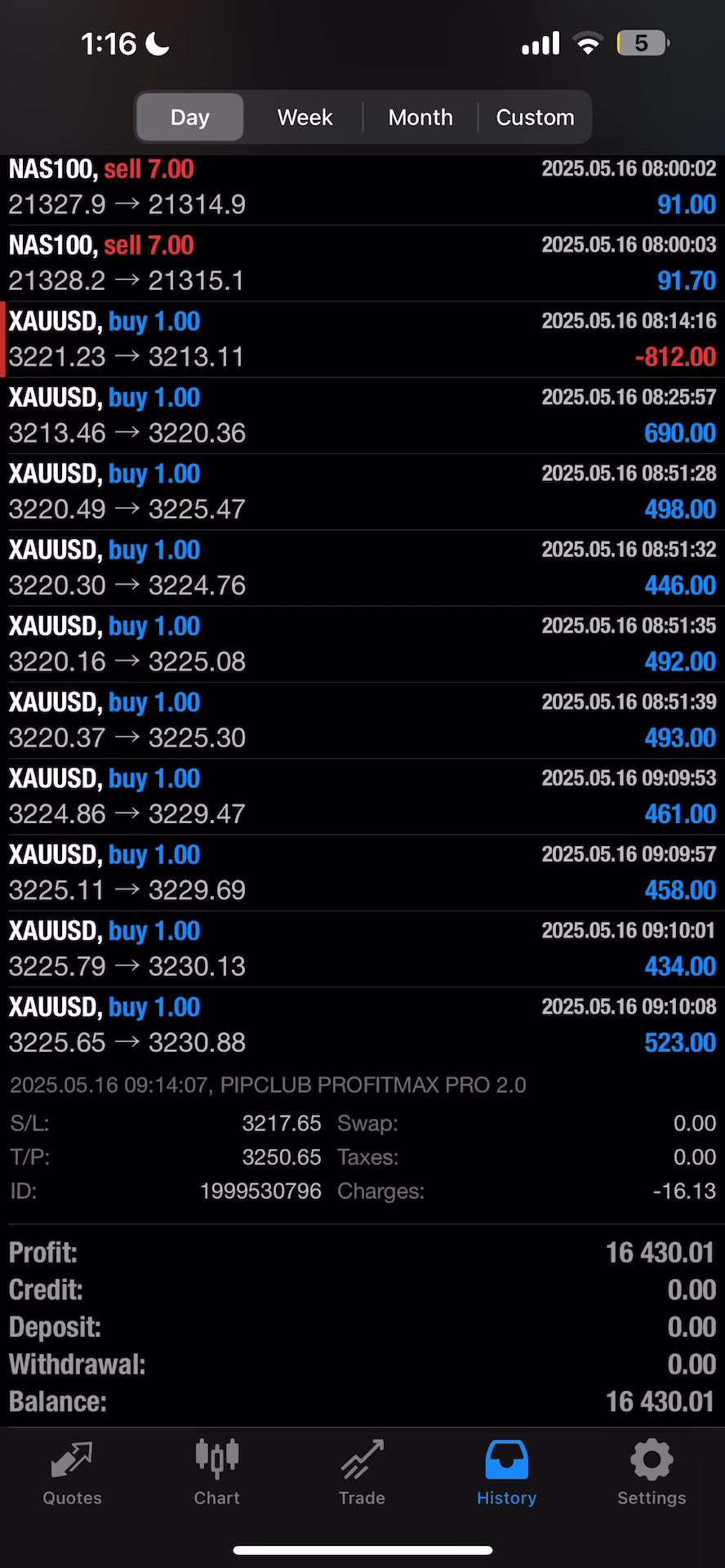Tap the cellular signal bars icon
This screenshot has width=725, height=1568.
coord(541,43)
